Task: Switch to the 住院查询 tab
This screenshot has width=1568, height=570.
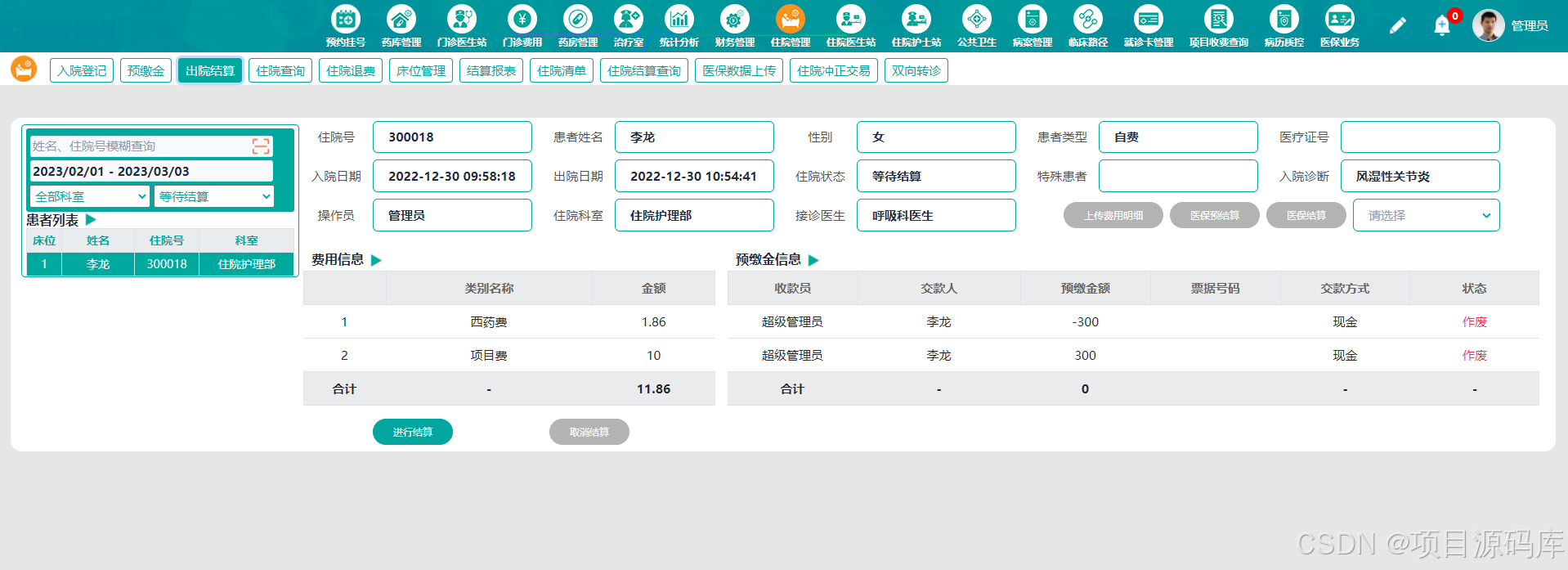Action: (x=280, y=70)
